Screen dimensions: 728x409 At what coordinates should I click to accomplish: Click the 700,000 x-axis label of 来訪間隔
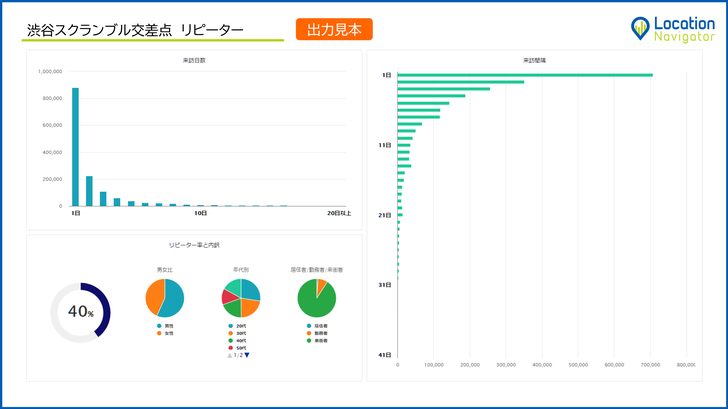(650, 365)
